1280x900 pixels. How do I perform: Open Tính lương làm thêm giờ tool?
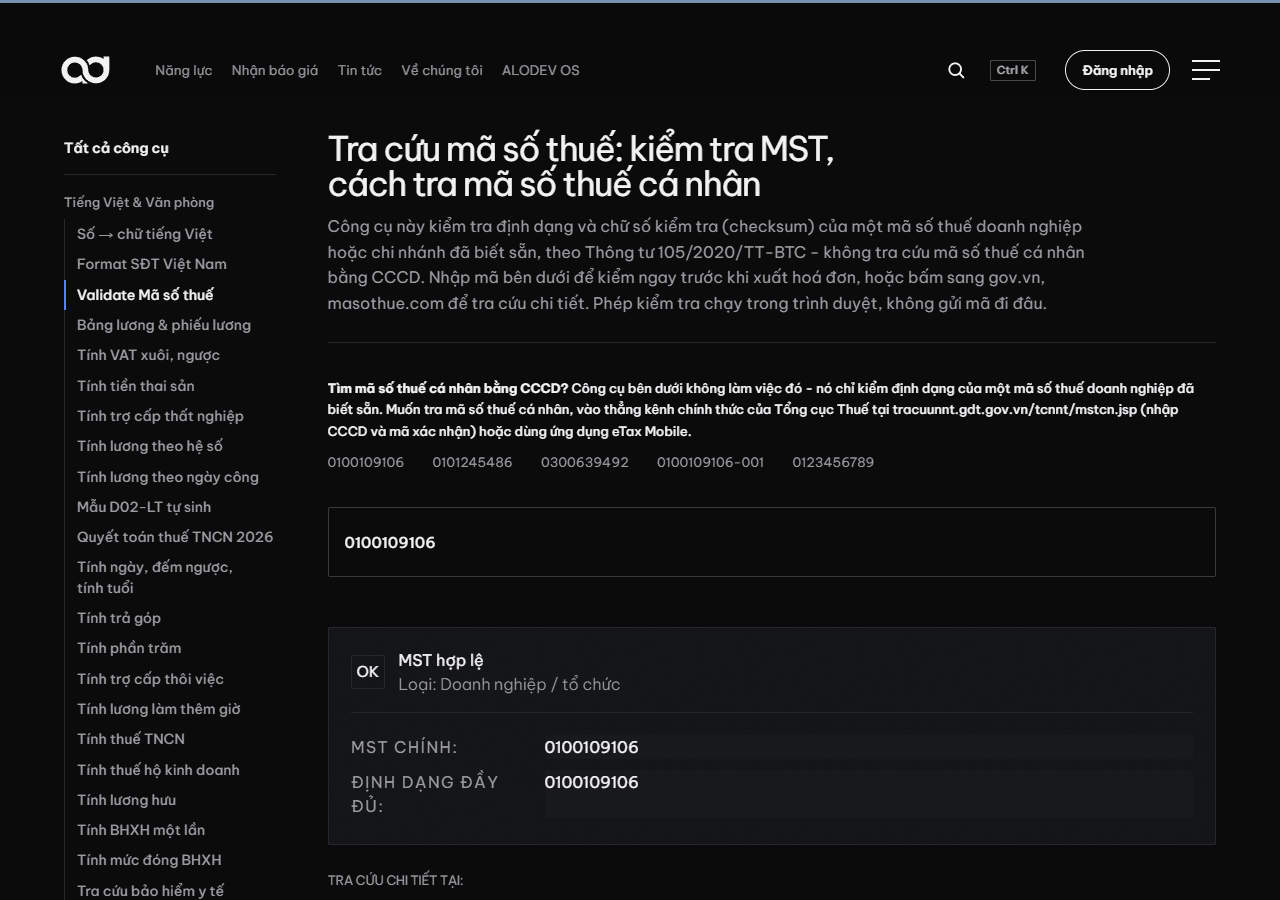159,709
